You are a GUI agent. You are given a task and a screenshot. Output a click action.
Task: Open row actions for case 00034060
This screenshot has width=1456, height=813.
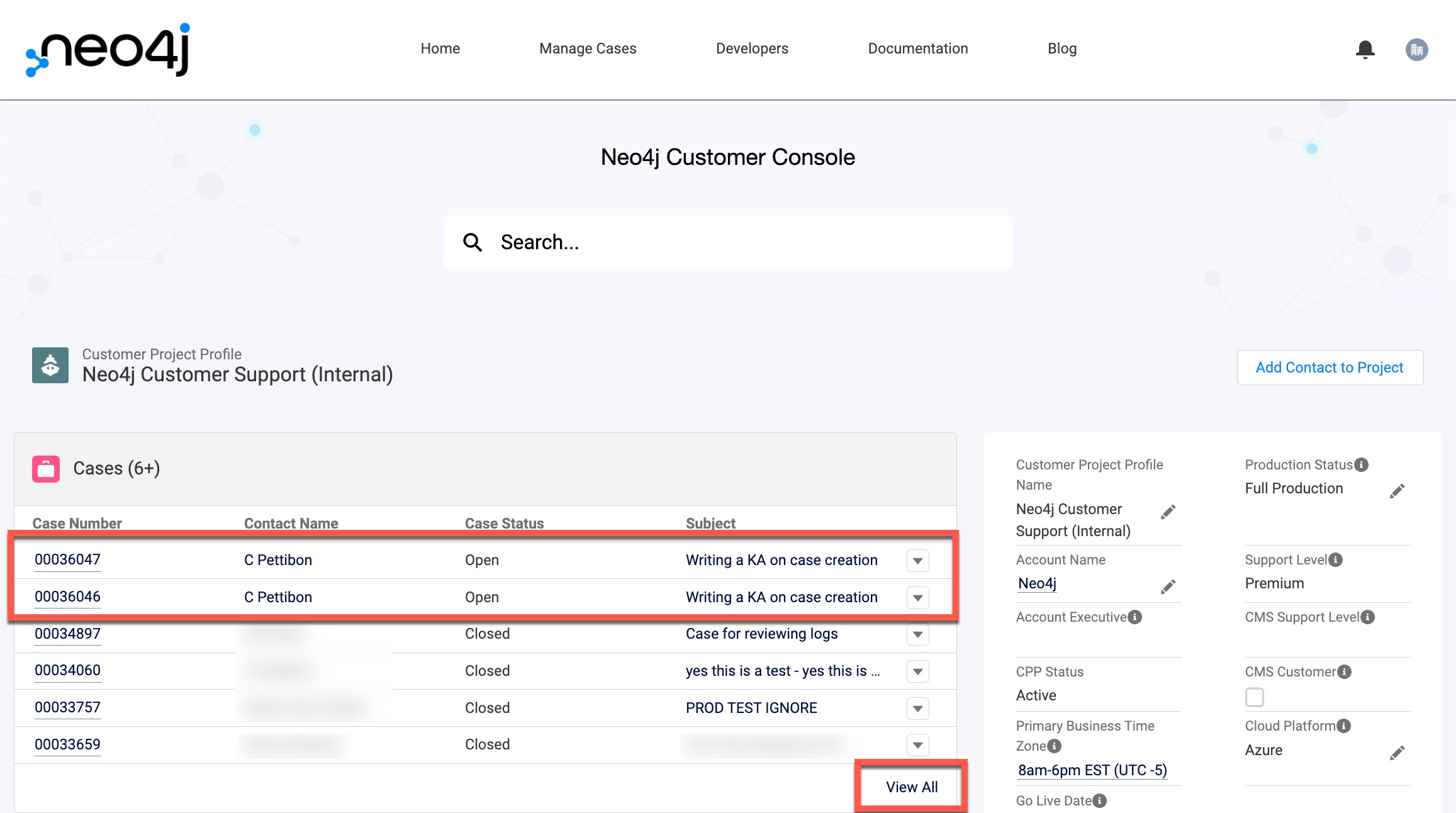click(x=918, y=671)
